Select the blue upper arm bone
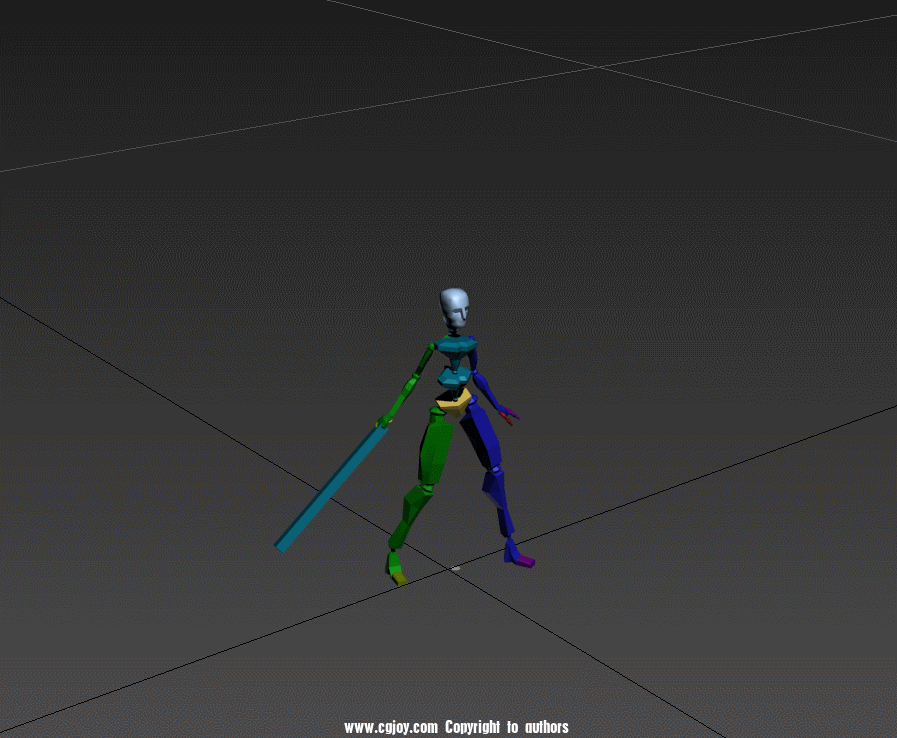897x738 pixels. pyautogui.click(x=475, y=361)
